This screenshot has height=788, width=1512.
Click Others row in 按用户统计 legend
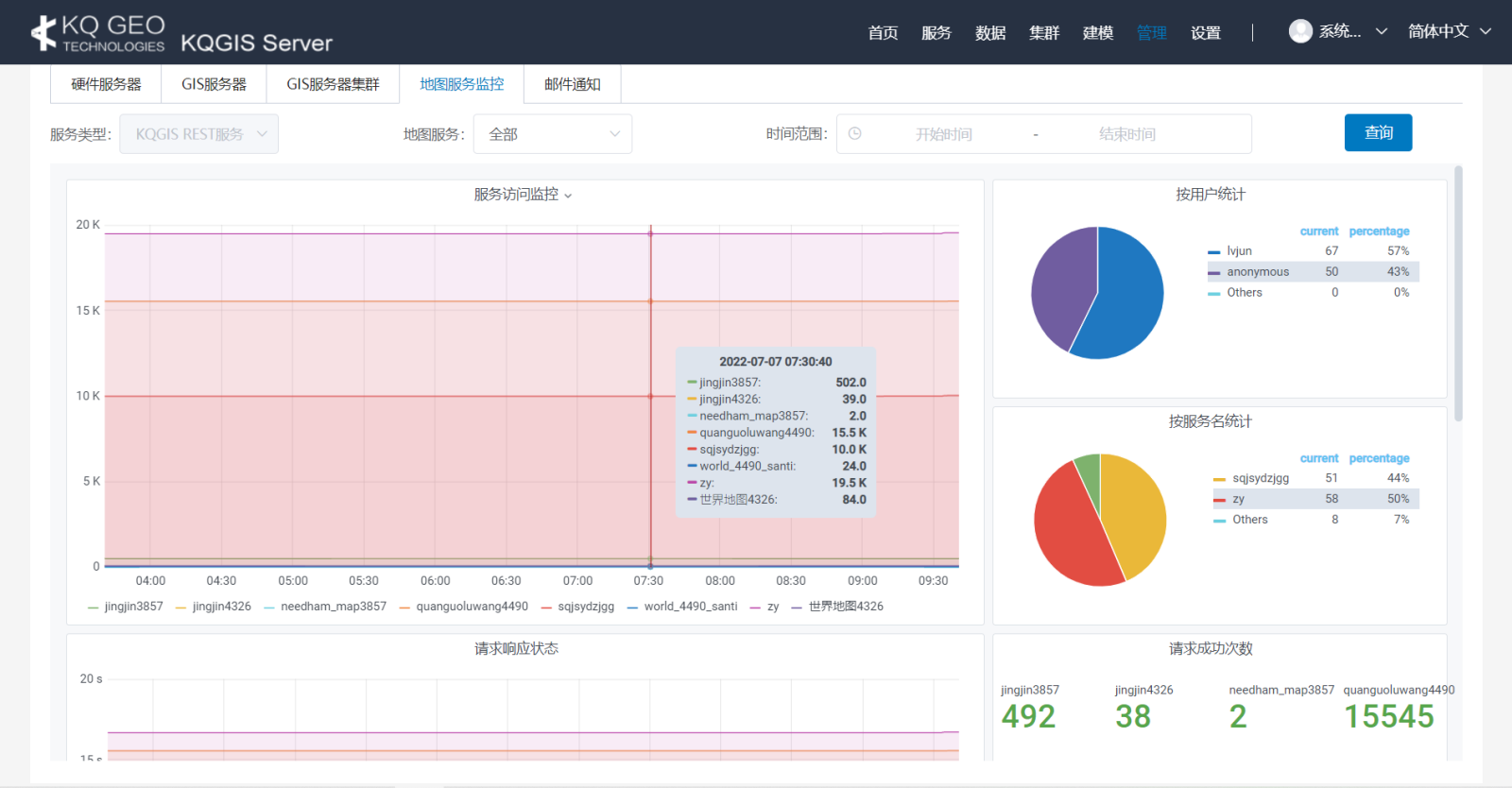click(x=1313, y=293)
